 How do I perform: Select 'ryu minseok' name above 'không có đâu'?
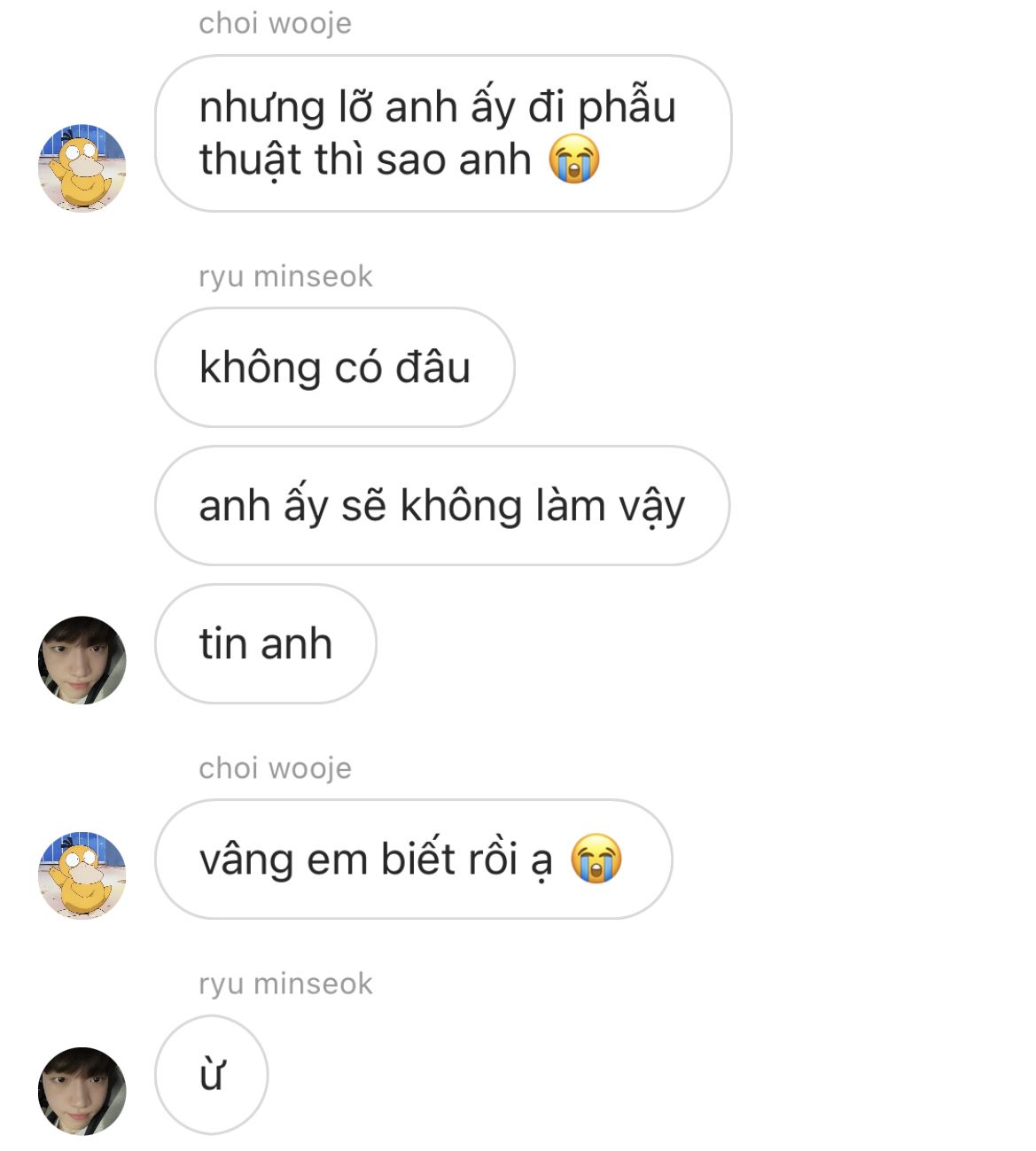[x=285, y=276]
